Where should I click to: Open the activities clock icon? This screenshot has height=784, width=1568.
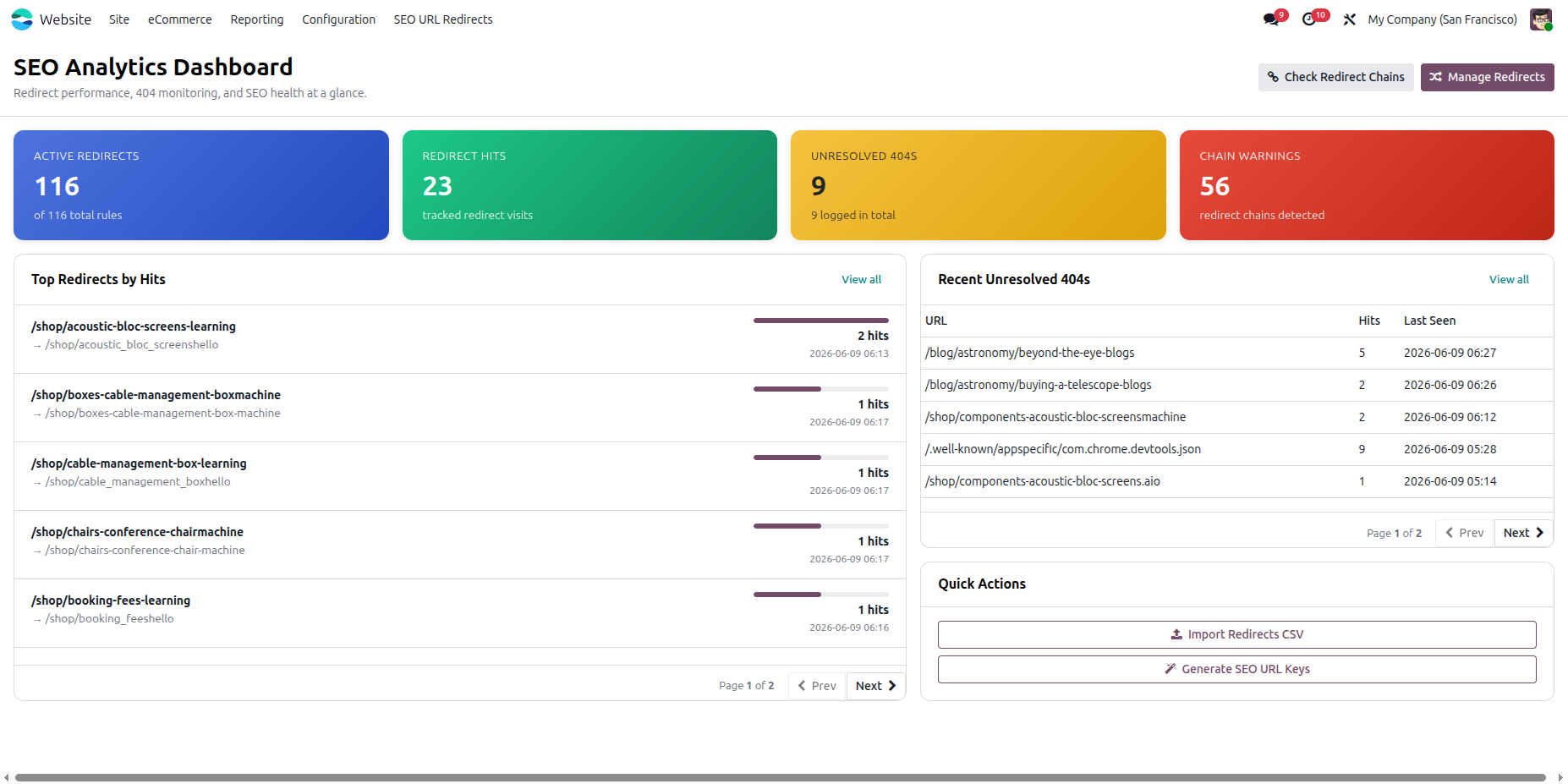pos(1309,19)
